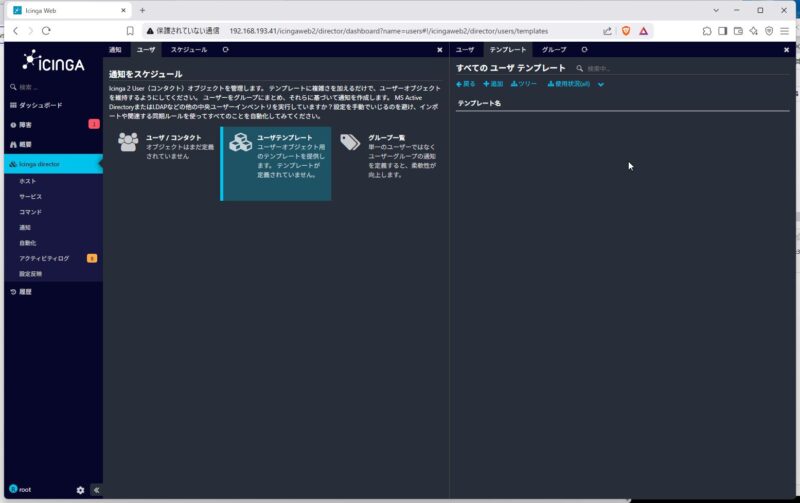
Task: Click the cubes template icon
Action: [240, 142]
